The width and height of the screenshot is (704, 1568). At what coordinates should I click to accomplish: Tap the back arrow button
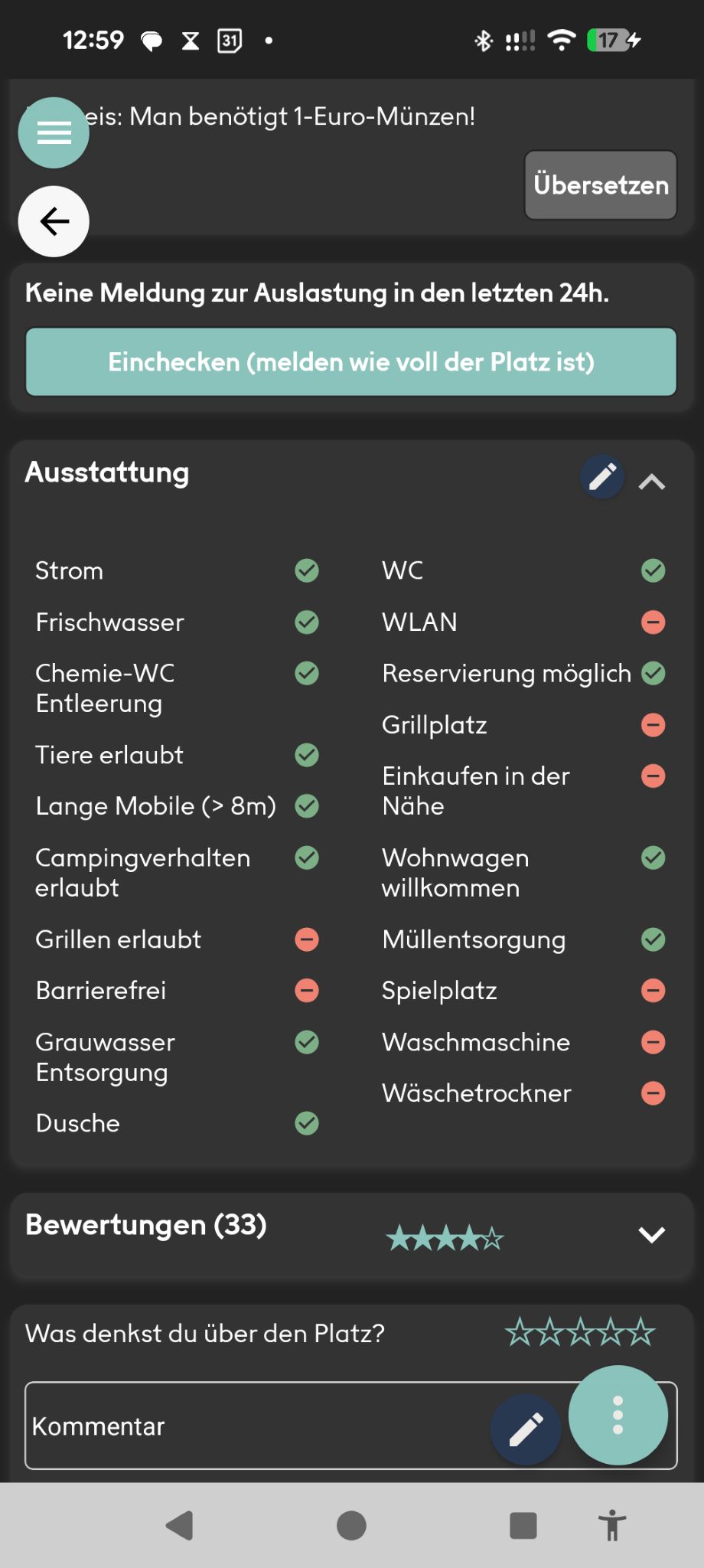54,221
